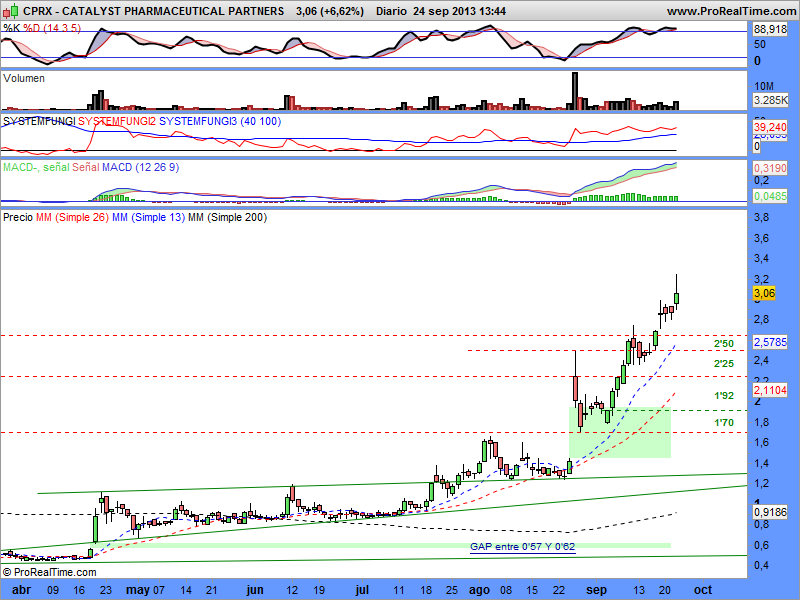
Task: Click the MM (Simple 200) label
Action: click(228, 217)
